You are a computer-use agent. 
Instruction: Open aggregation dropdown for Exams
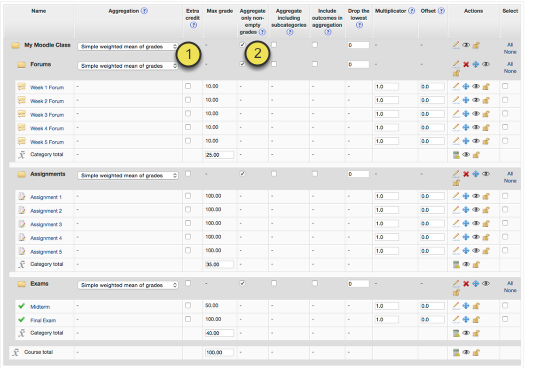click(x=128, y=285)
